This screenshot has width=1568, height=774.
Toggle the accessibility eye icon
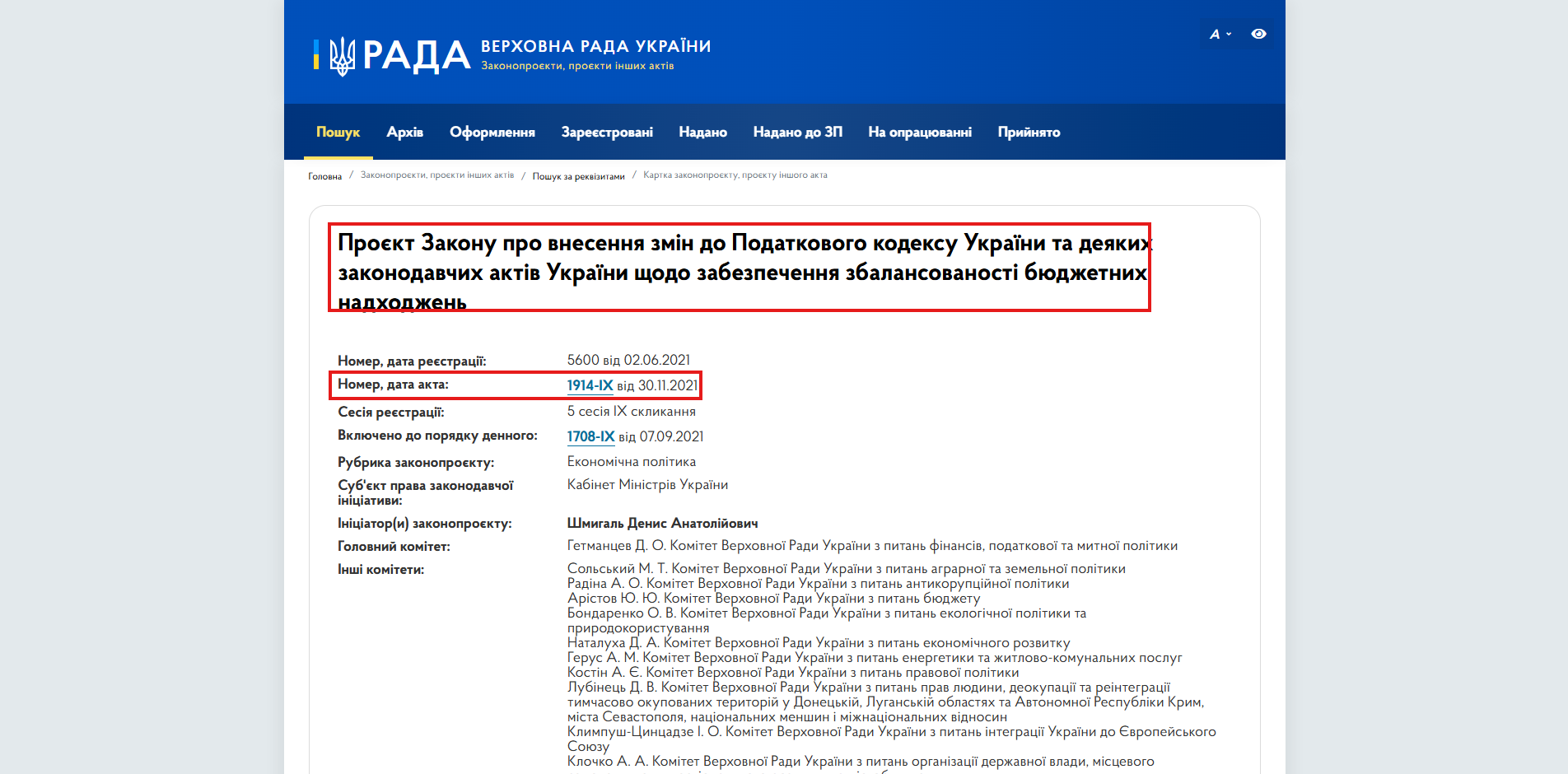point(1258,34)
